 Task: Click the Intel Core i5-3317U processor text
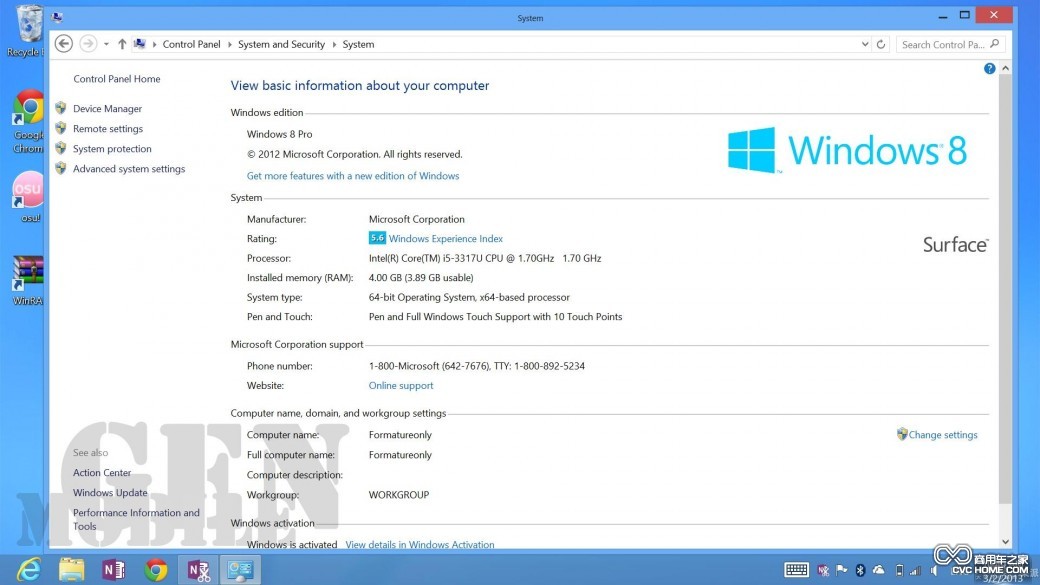pyautogui.click(x=485, y=258)
